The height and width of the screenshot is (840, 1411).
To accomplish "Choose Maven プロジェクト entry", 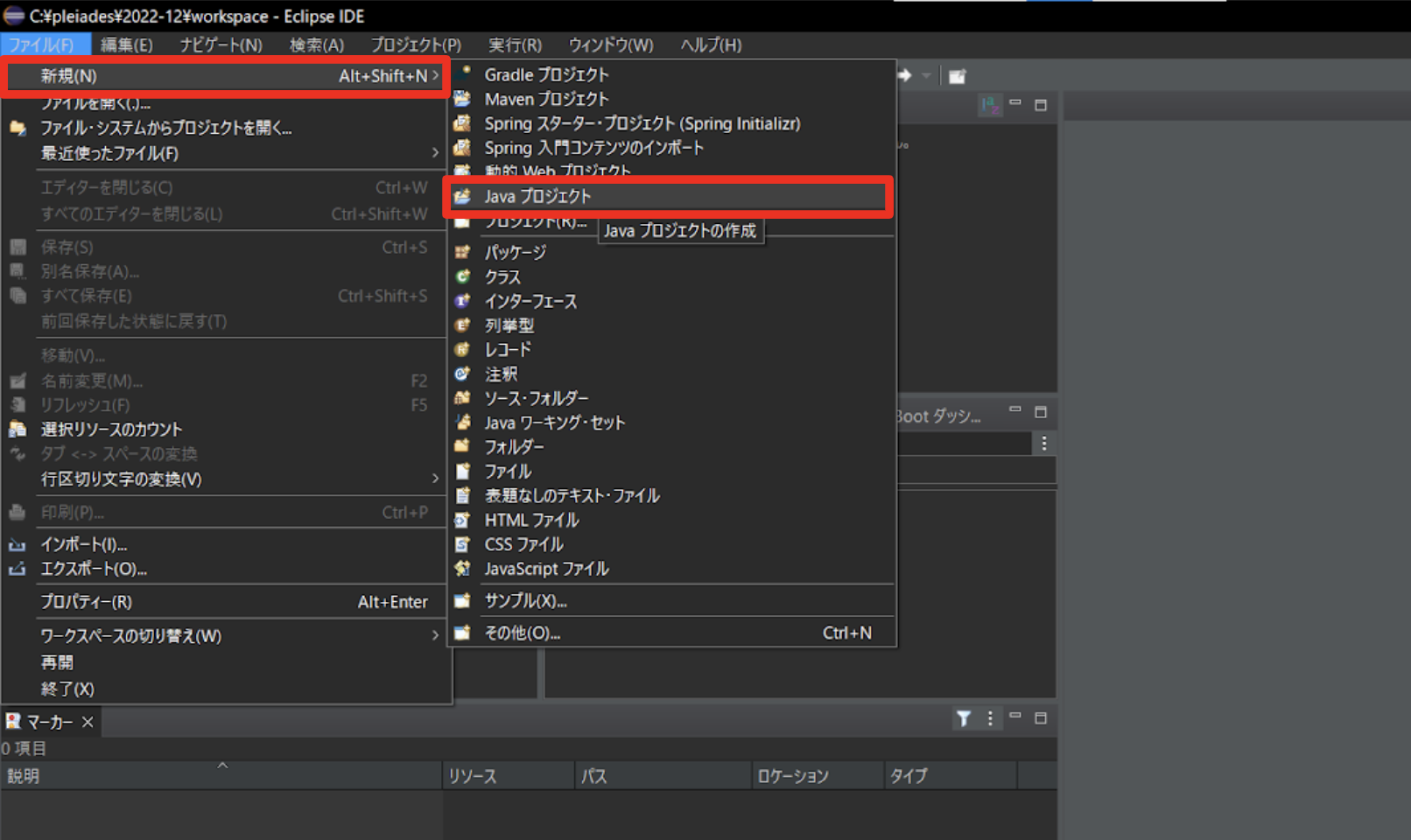I will point(671,99).
